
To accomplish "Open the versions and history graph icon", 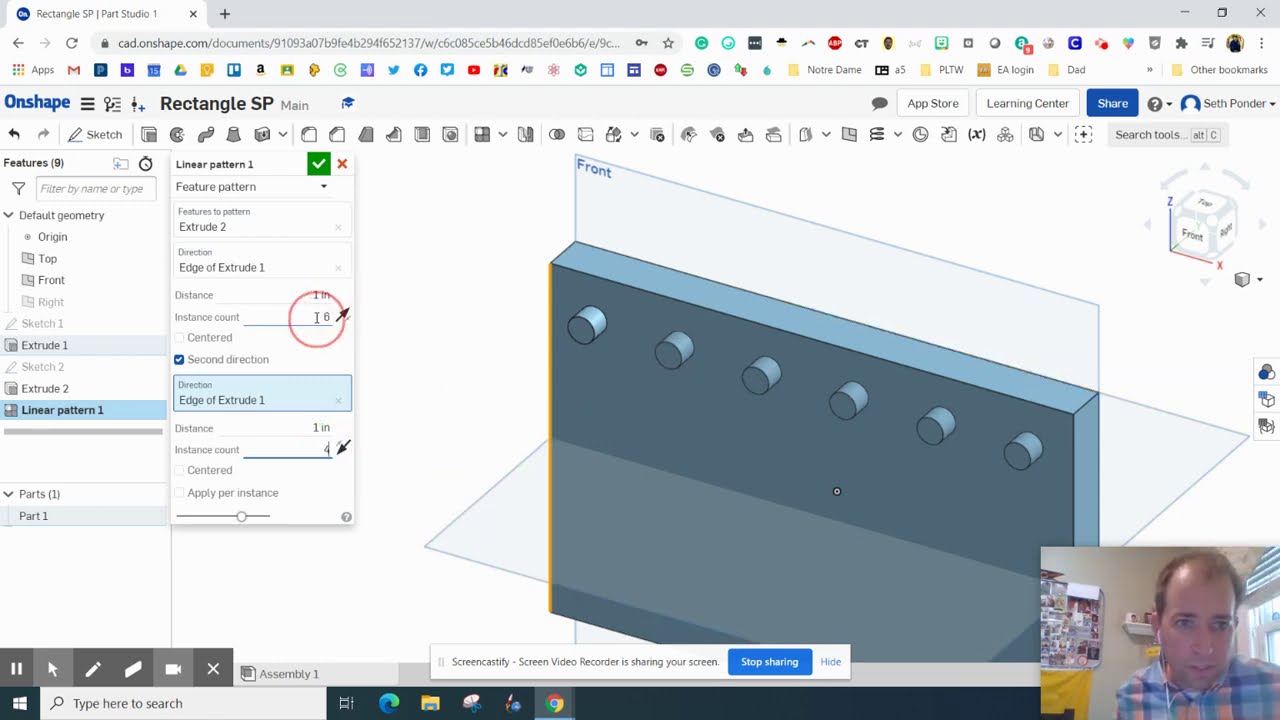I will click(x=112, y=104).
